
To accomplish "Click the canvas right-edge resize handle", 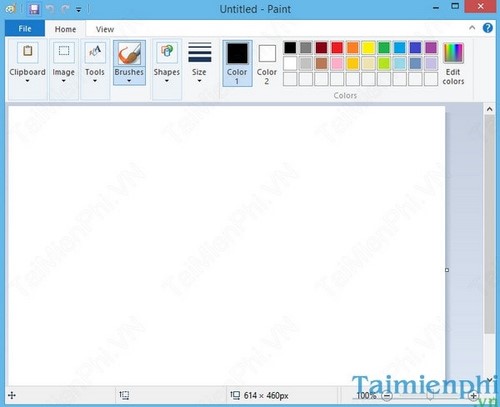I will pos(447,270).
